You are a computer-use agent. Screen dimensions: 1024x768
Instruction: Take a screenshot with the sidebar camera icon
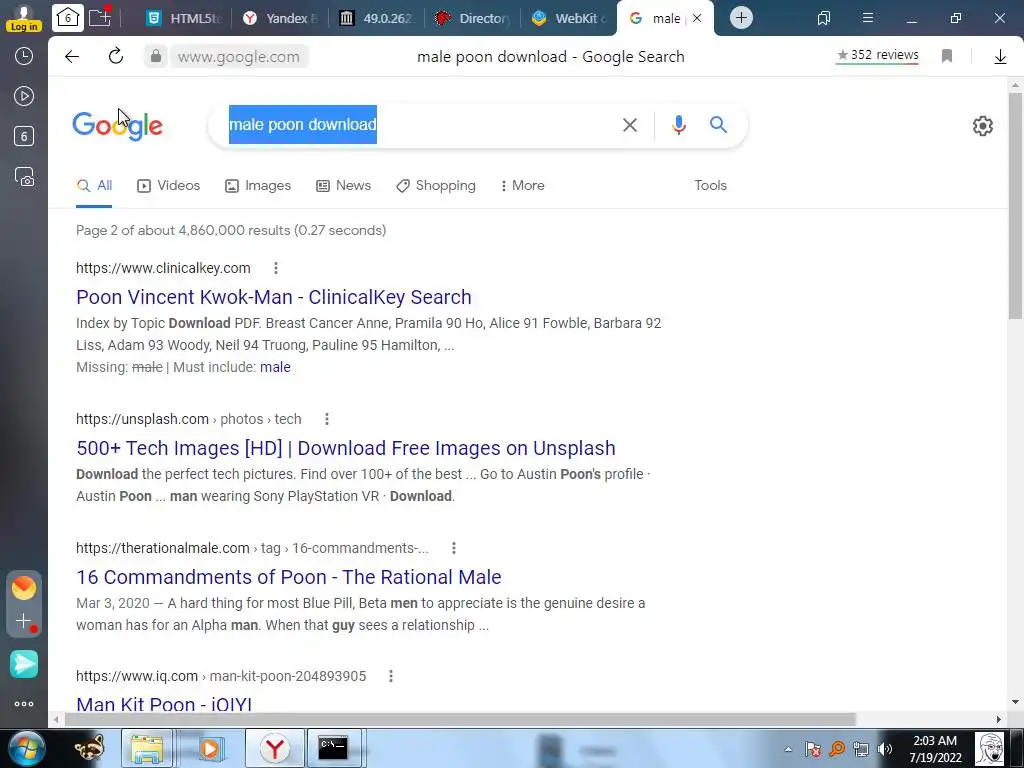(x=24, y=177)
